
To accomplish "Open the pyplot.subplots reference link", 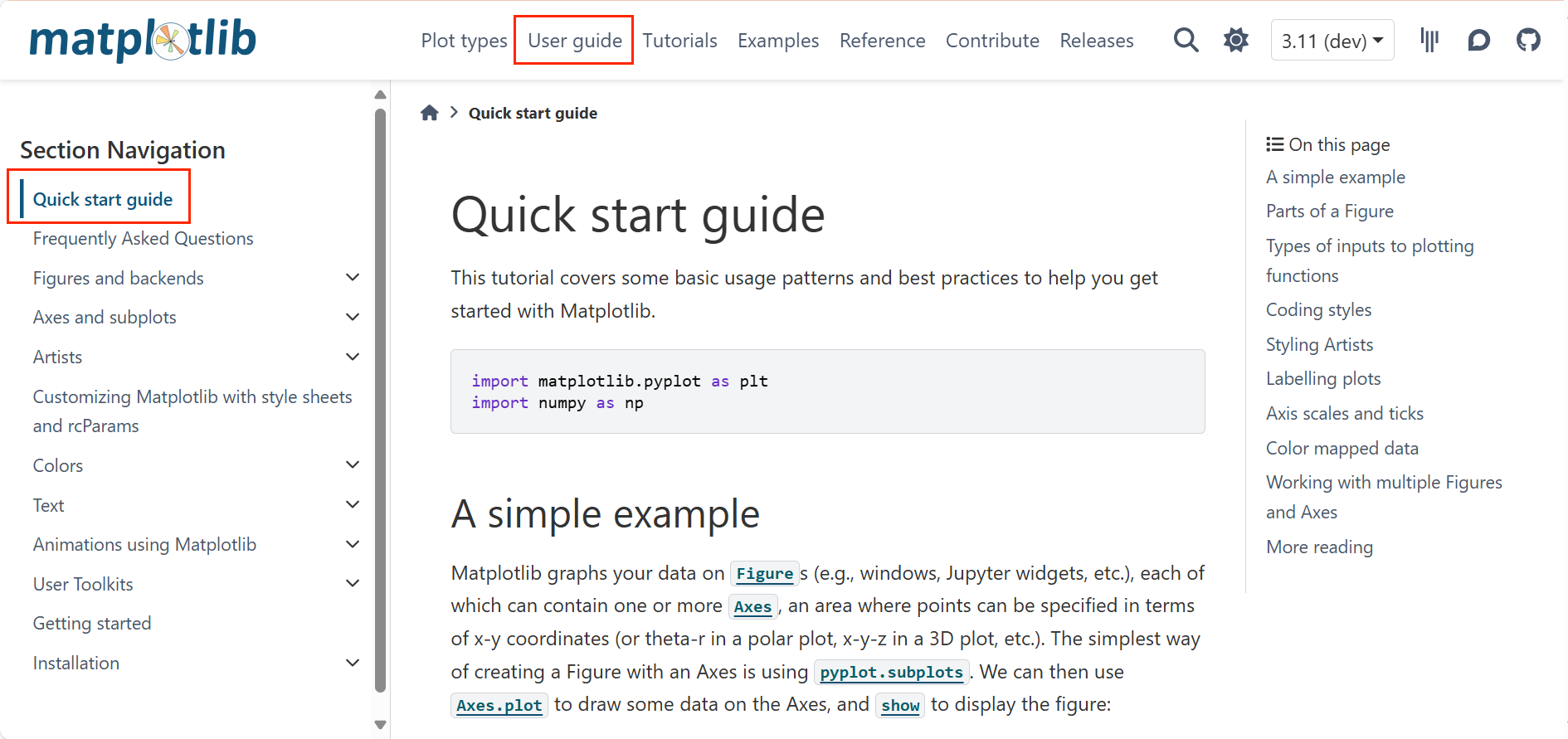I will pyautogui.click(x=891, y=672).
